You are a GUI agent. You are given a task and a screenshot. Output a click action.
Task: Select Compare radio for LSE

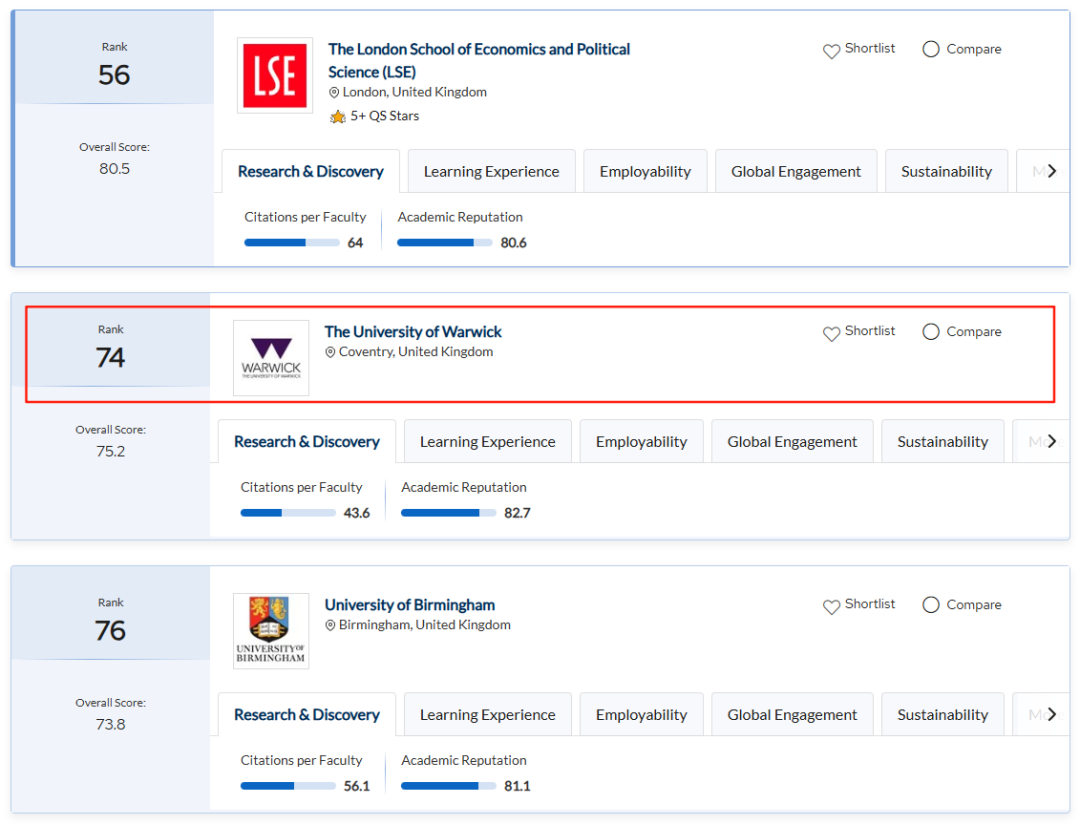coord(931,49)
